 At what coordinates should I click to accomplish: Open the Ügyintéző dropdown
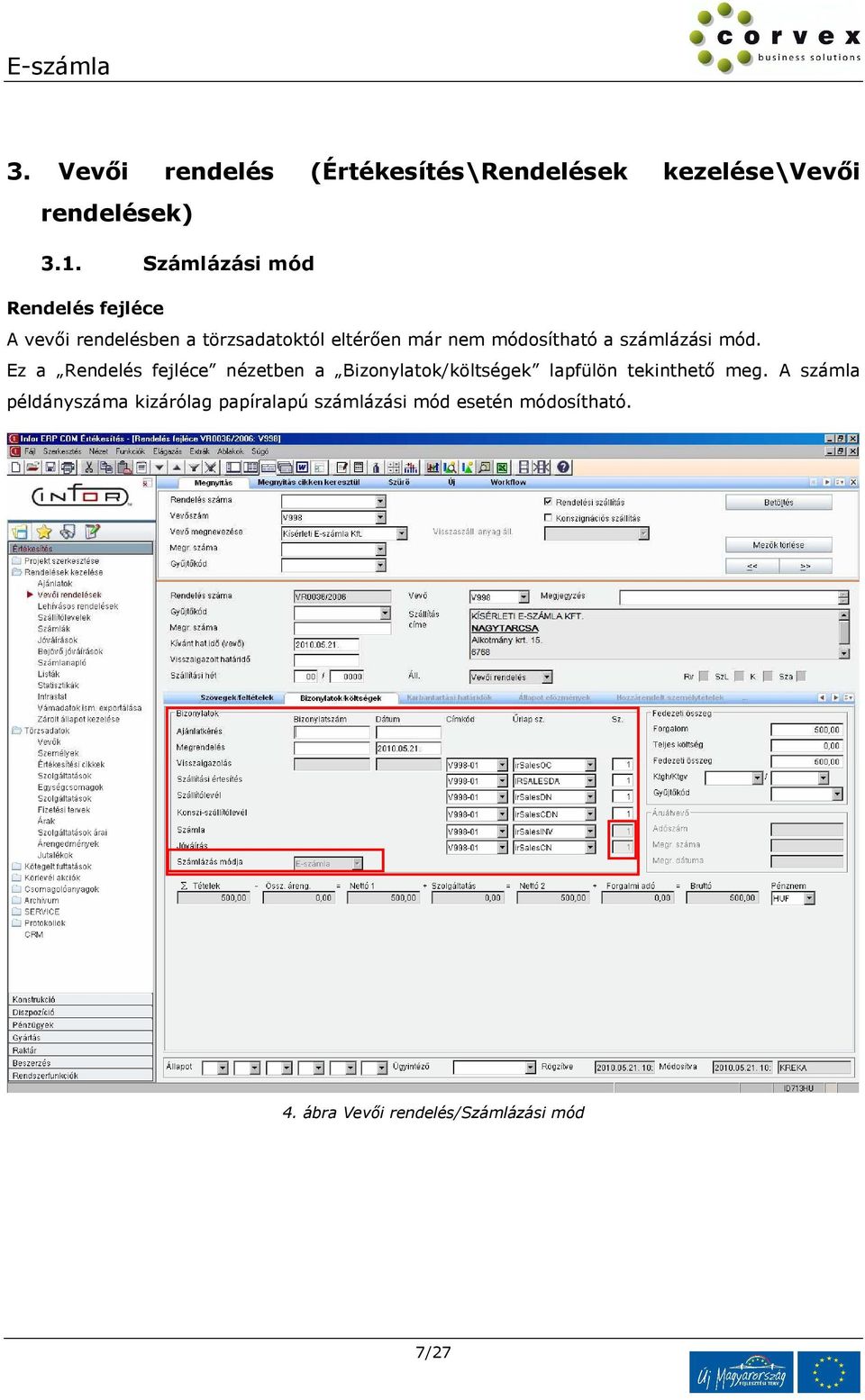pos(530,1068)
